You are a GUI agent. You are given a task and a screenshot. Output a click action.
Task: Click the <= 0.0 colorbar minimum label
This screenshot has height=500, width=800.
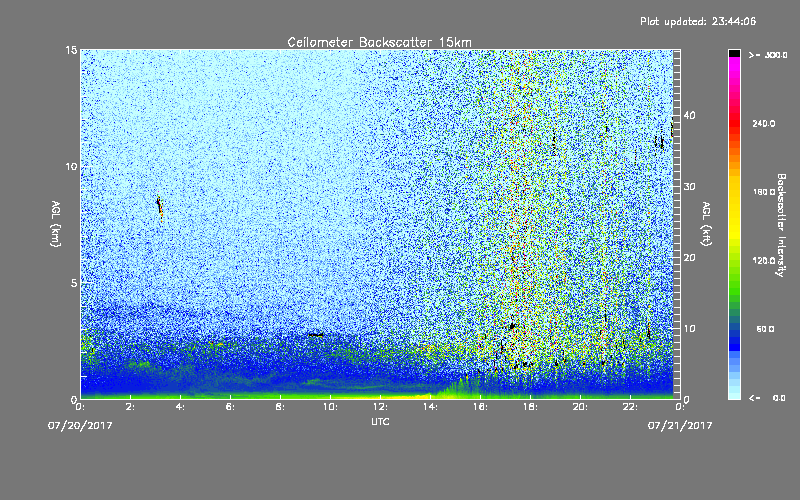click(767, 398)
